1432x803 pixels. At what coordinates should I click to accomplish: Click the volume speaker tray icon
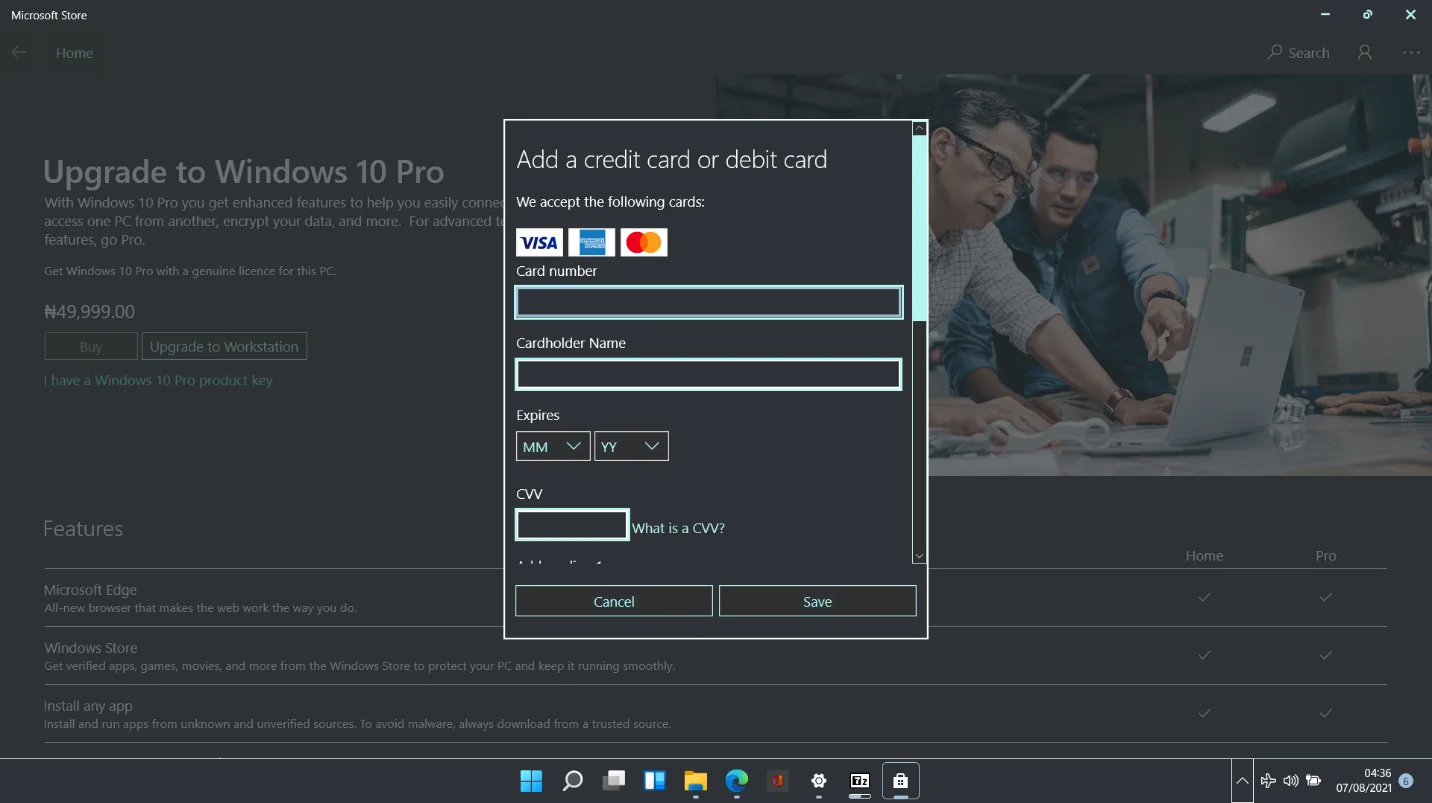tap(1291, 781)
